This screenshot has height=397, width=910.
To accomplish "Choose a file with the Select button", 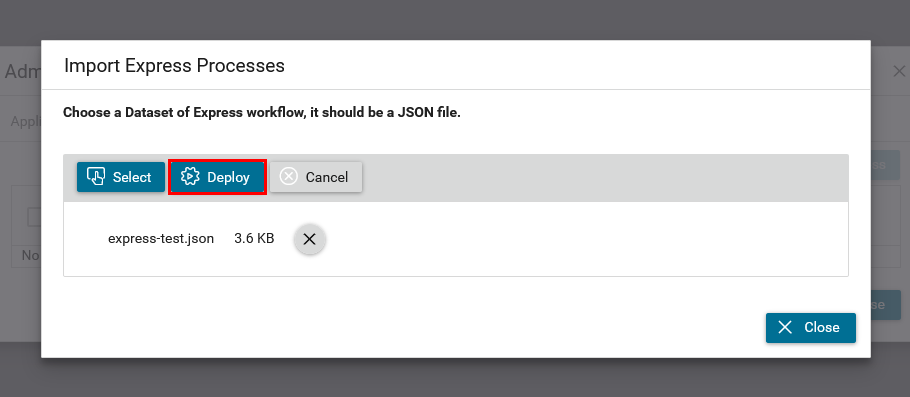I will click(121, 177).
